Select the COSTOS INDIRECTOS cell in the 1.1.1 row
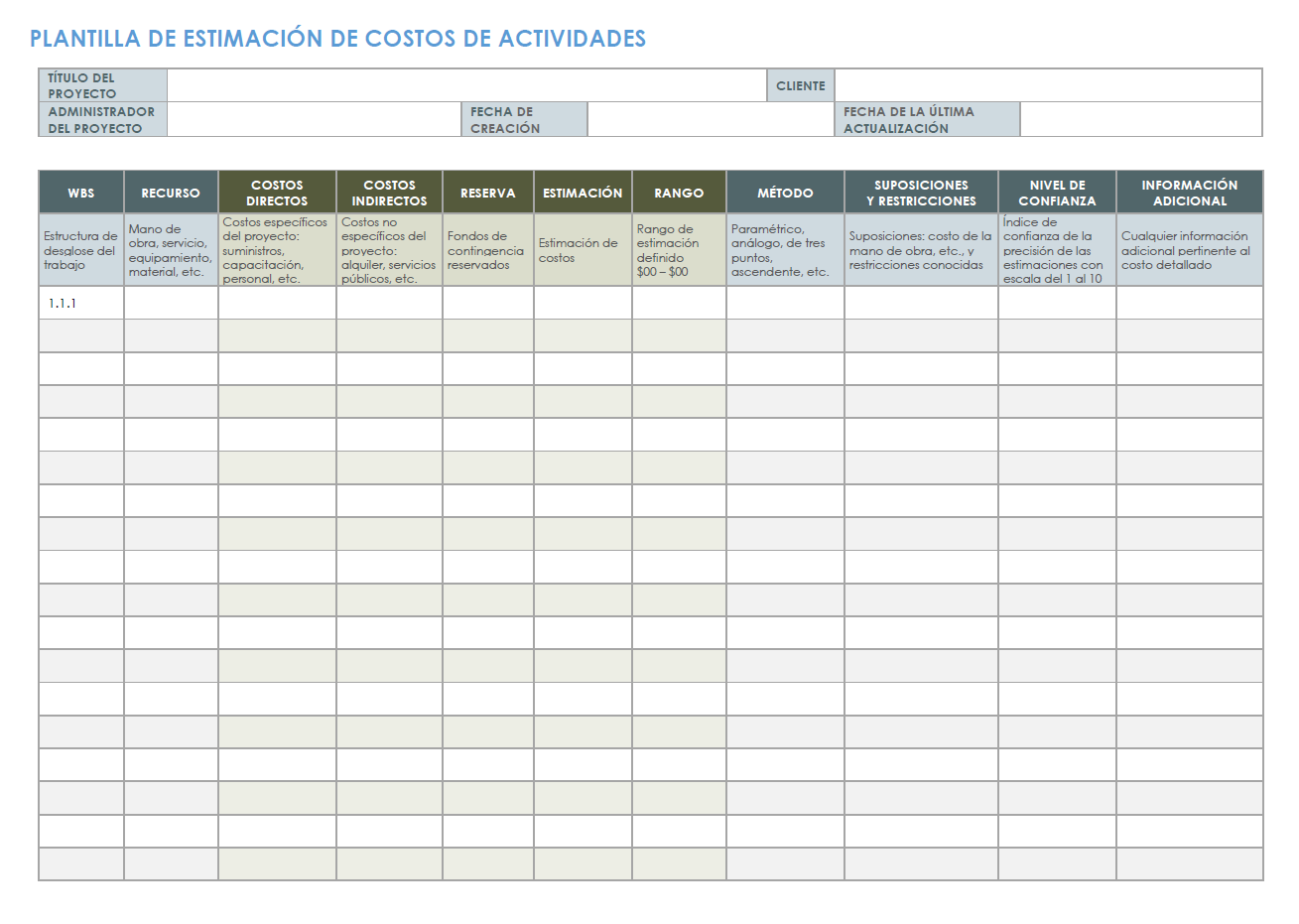The image size is (1299, 924). point(389,303)
